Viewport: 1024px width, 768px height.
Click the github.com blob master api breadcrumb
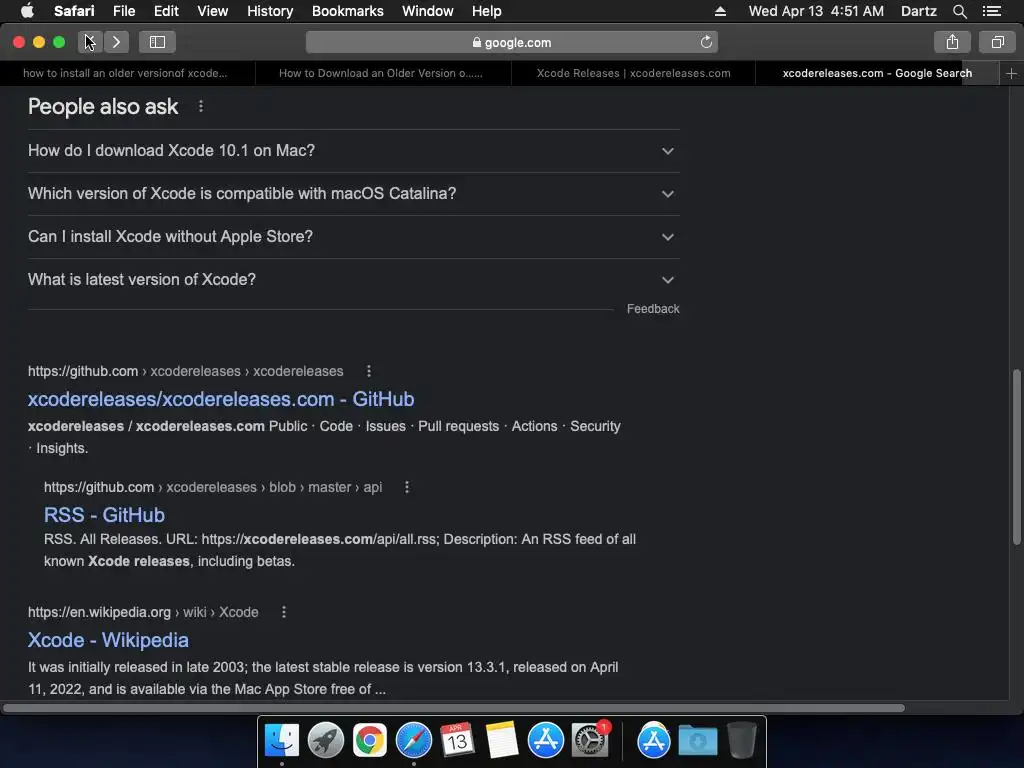pyautogui.click(x=213, y=487)
